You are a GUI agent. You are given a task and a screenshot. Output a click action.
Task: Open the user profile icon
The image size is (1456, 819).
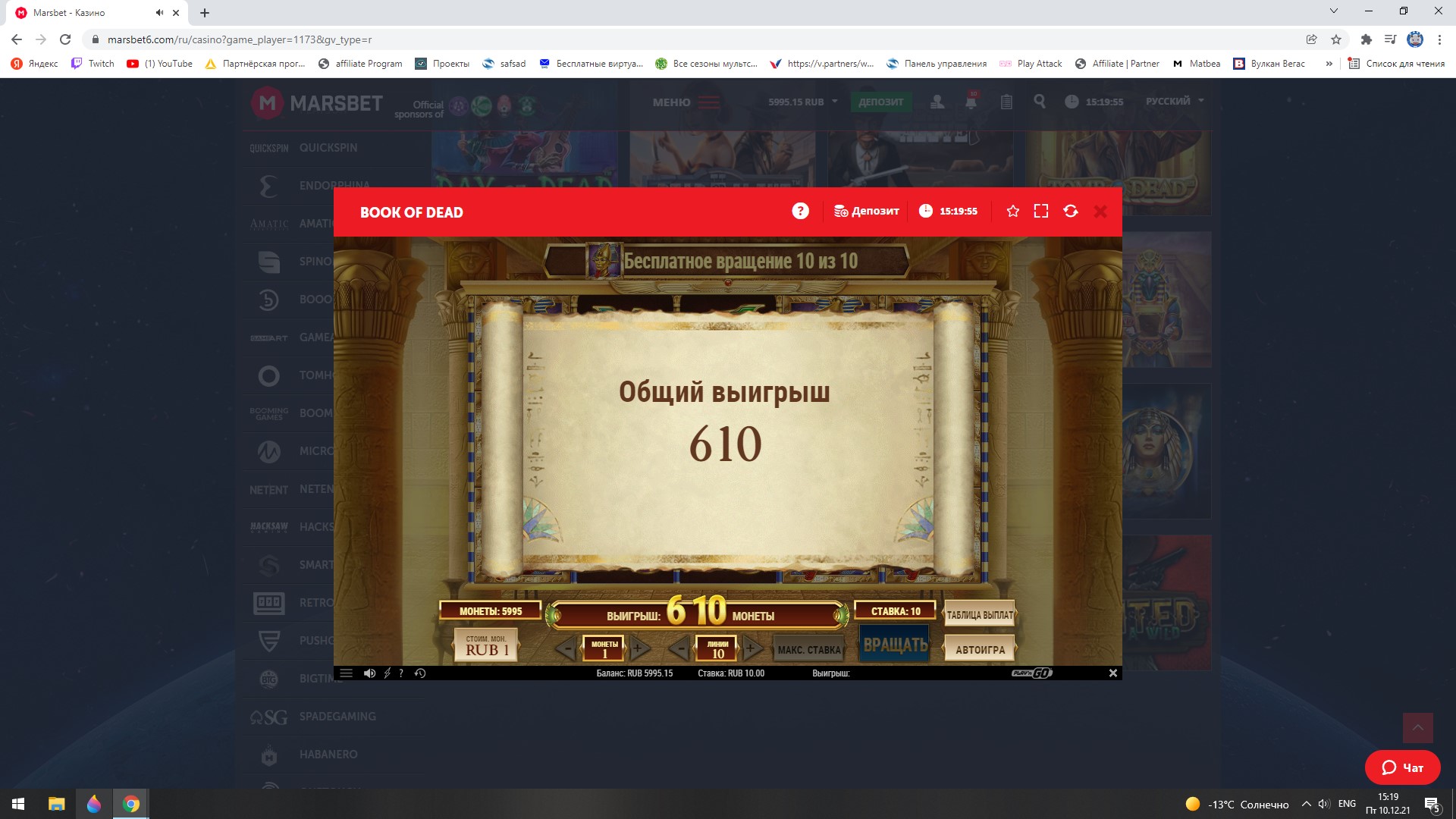tap(937, 102)
